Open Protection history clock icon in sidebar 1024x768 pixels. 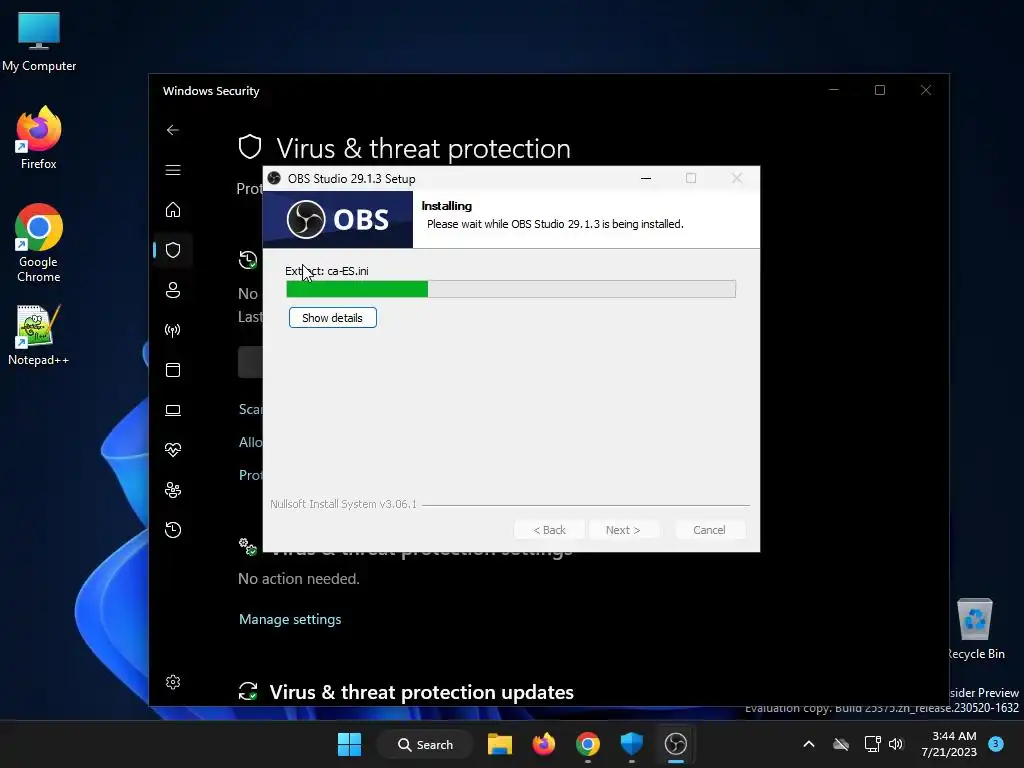pos(172,530)
